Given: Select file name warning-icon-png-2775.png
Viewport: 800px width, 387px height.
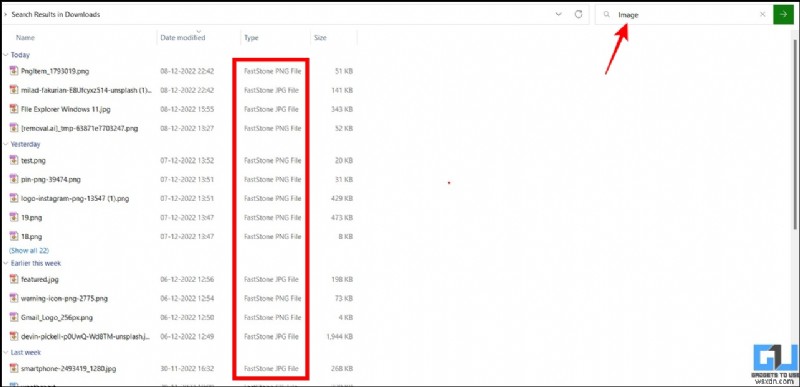Looking at the screenshot, I should pos(64,298).
